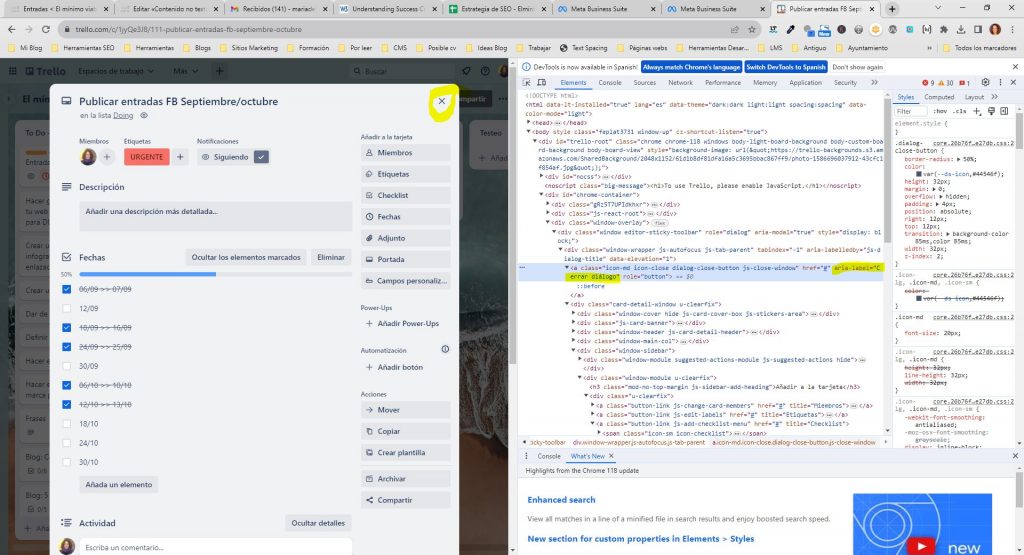Click Always match Chrome's language
This screenshot has height=555, width=1024.
692,67
